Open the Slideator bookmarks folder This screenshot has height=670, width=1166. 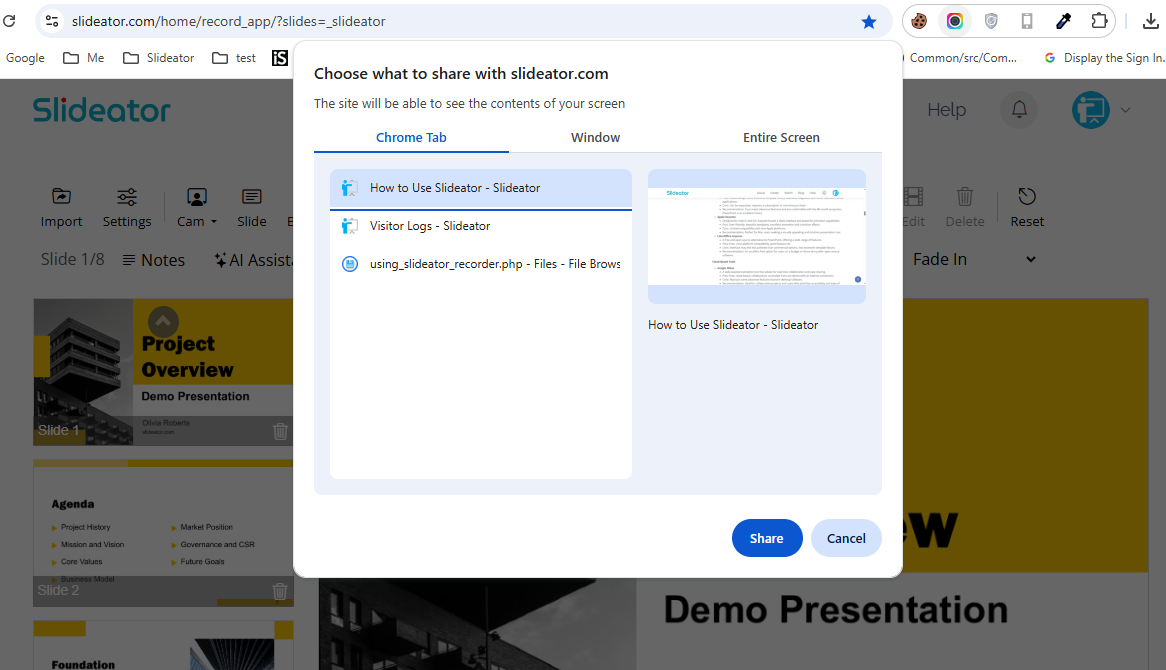point(158,58)
